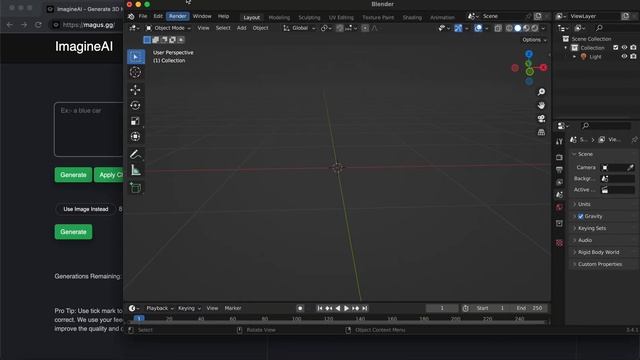This screenshot has width=640, height=360.
Task: Open the File menu
Action: coord(143,16)
